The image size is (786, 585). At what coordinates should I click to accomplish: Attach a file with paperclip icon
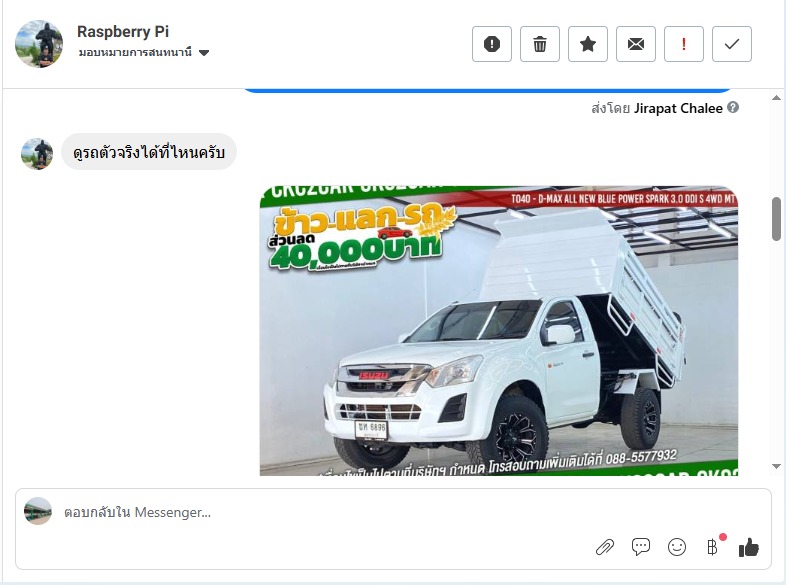point(605,547)
